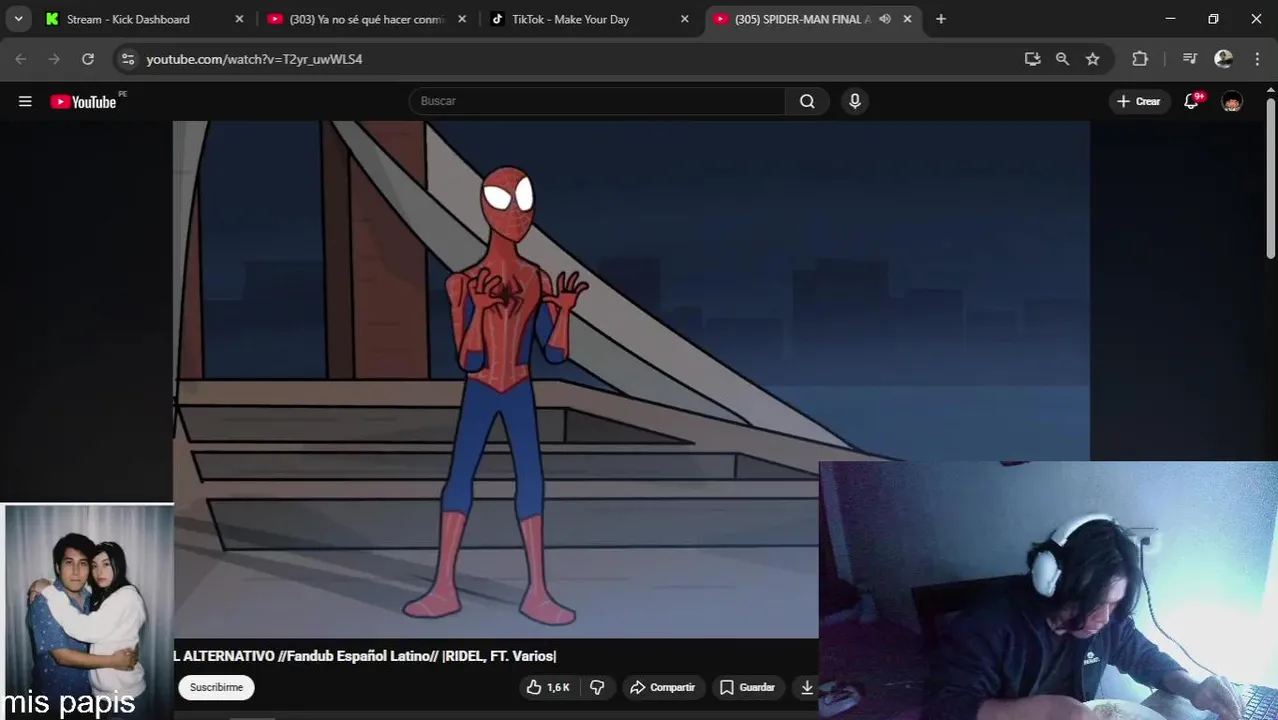
Task: Open the Crear button
Action: (x=1139, y=101)
